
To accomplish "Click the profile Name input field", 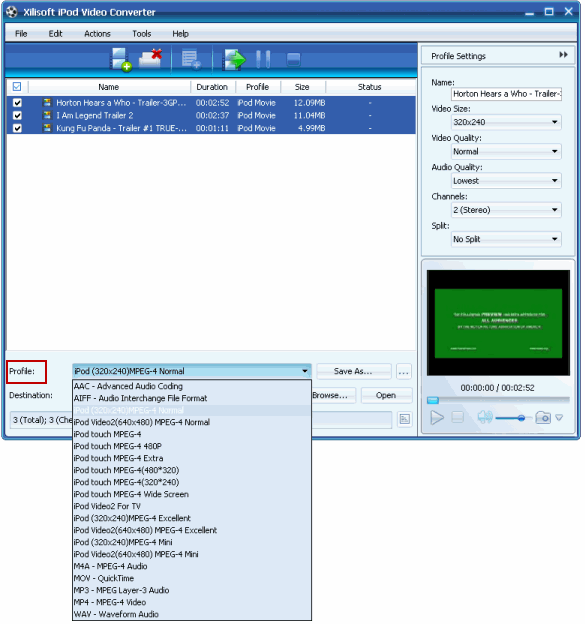I will (x=506, y=94).
